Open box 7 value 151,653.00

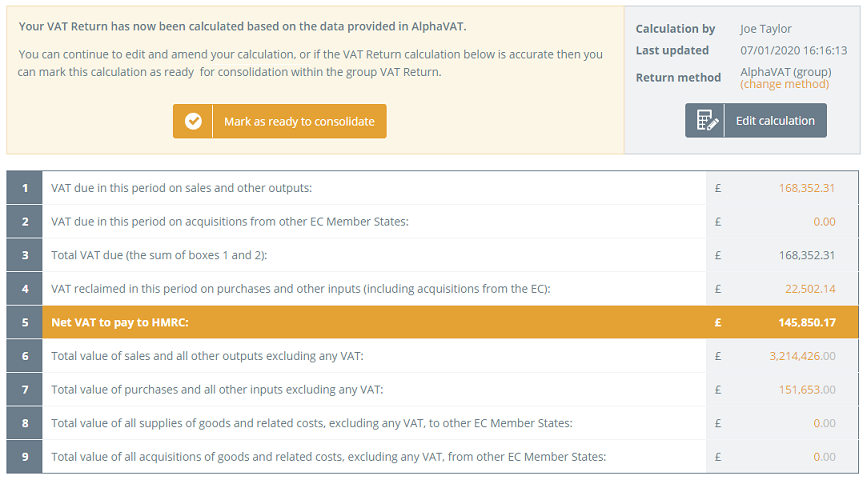(807, 390)
